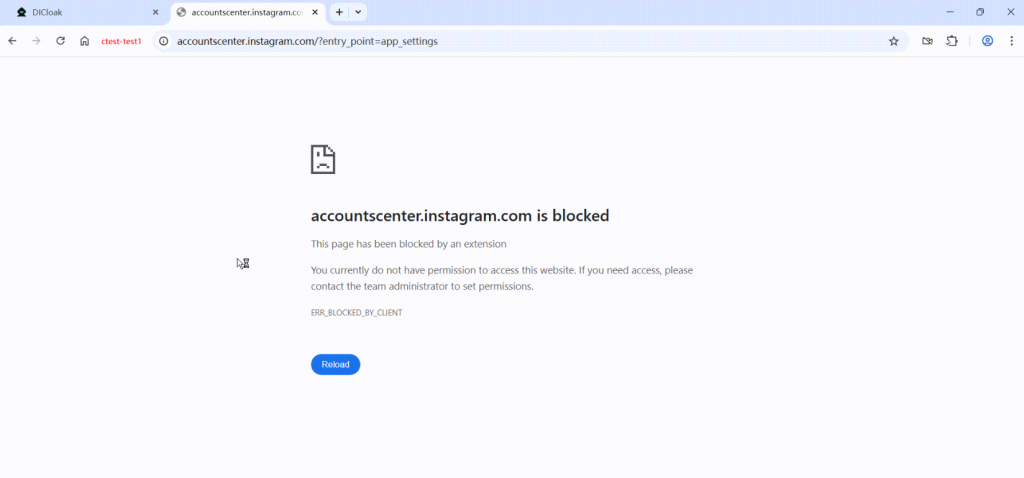Open the Extensions puzzle icon

point(952,41)
